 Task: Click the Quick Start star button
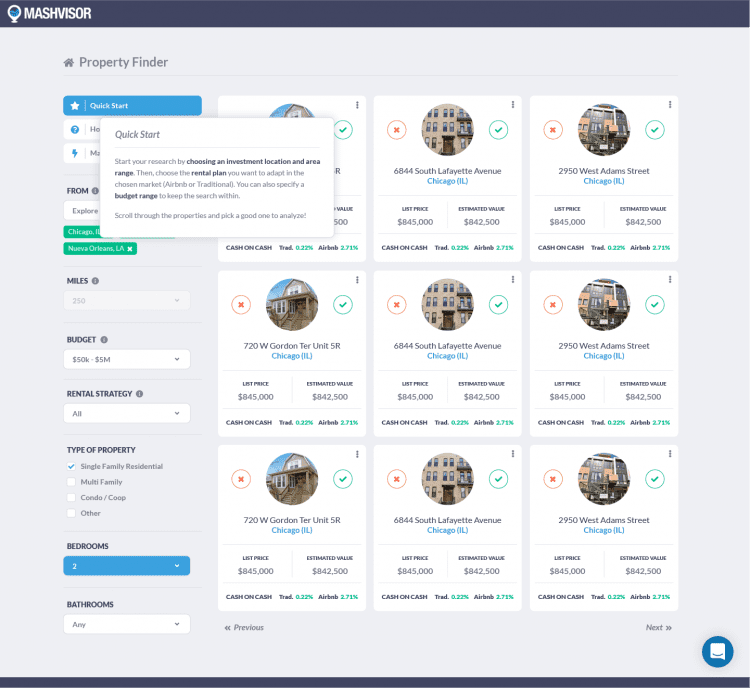pos(75,106)
